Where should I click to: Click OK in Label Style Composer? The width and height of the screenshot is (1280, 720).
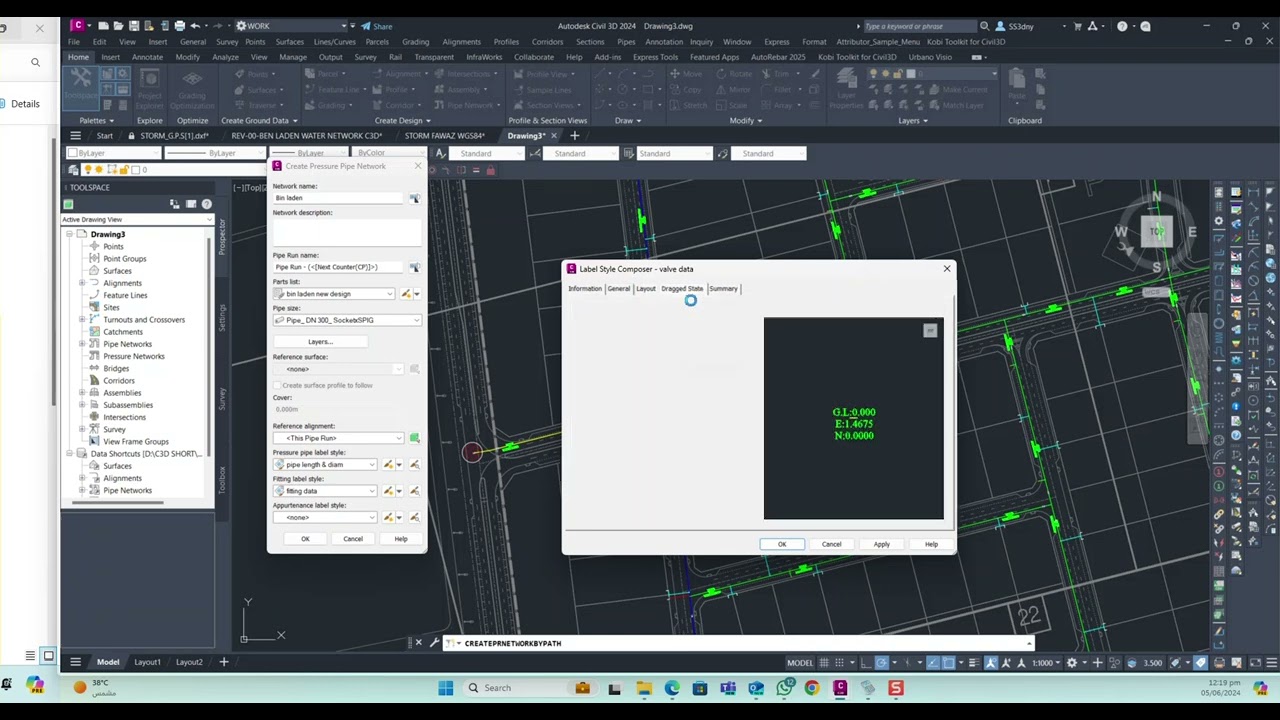pyautogui.click(x=782, y=544)
